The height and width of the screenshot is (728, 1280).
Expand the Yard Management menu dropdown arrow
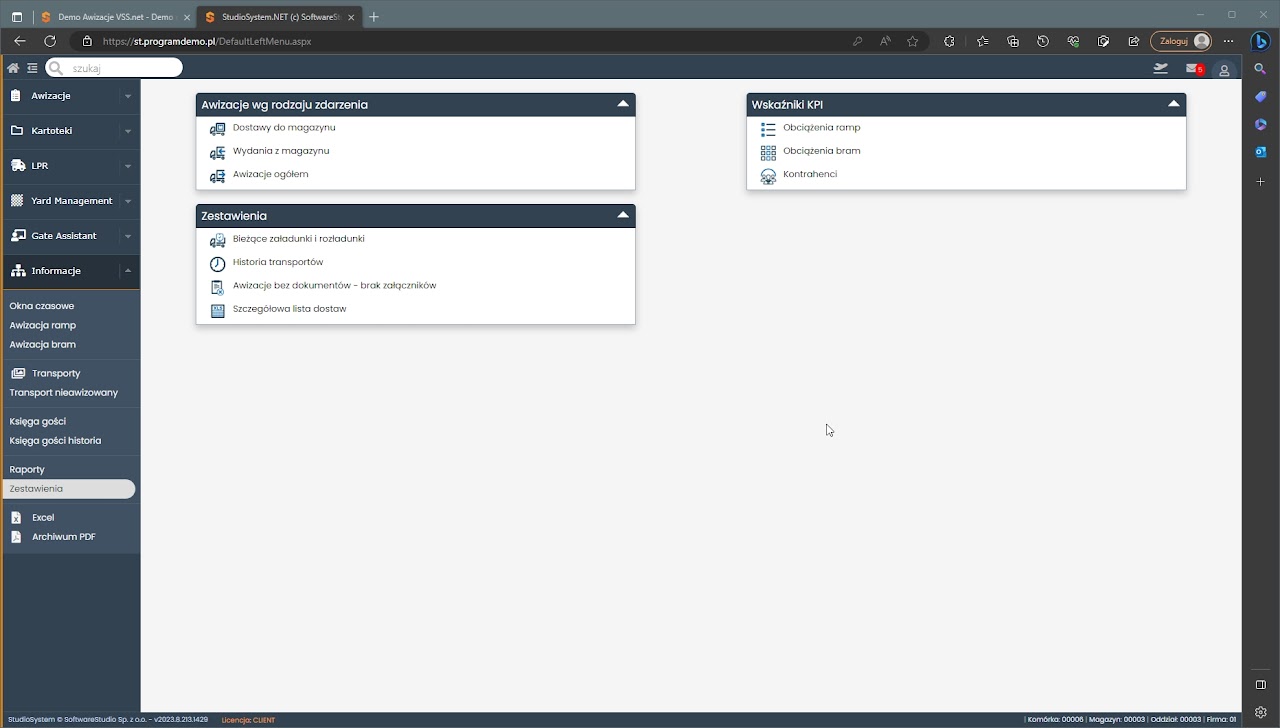pos(127,201)
